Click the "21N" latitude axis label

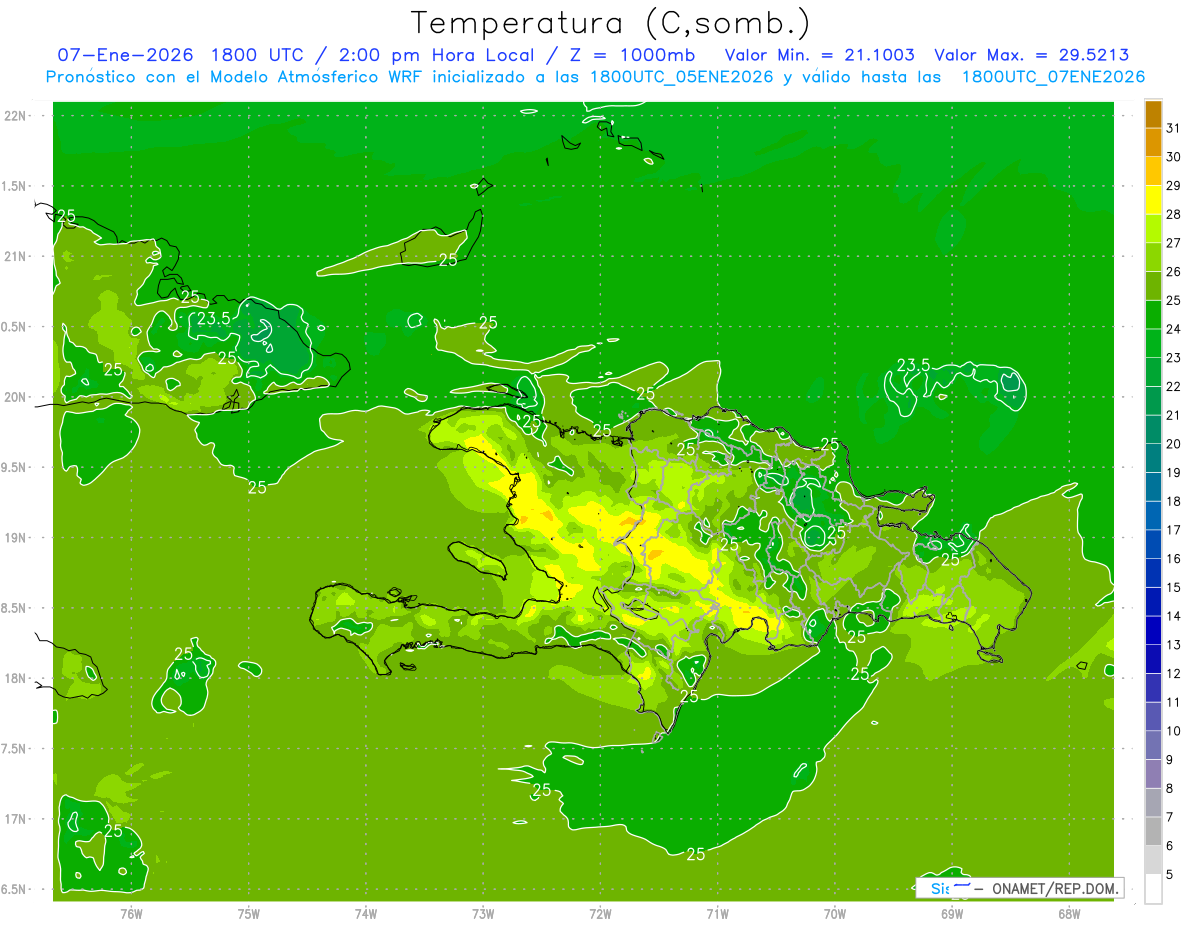pos(17,256)
